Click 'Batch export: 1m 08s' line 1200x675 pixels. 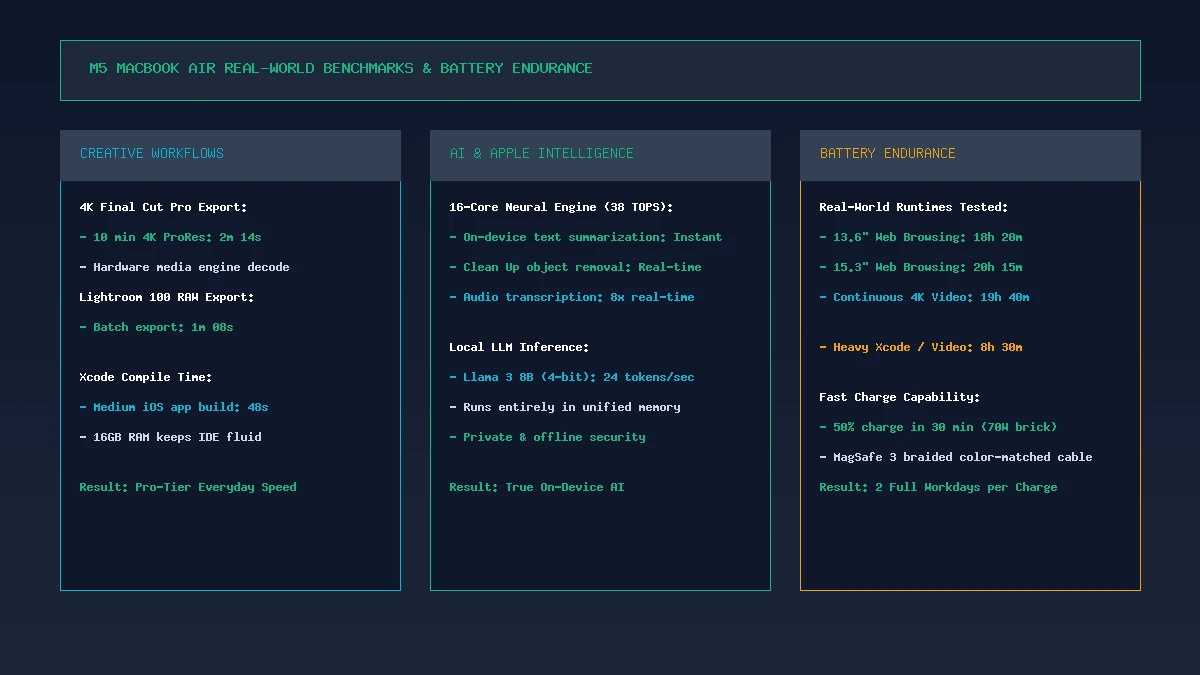(156, 327)
